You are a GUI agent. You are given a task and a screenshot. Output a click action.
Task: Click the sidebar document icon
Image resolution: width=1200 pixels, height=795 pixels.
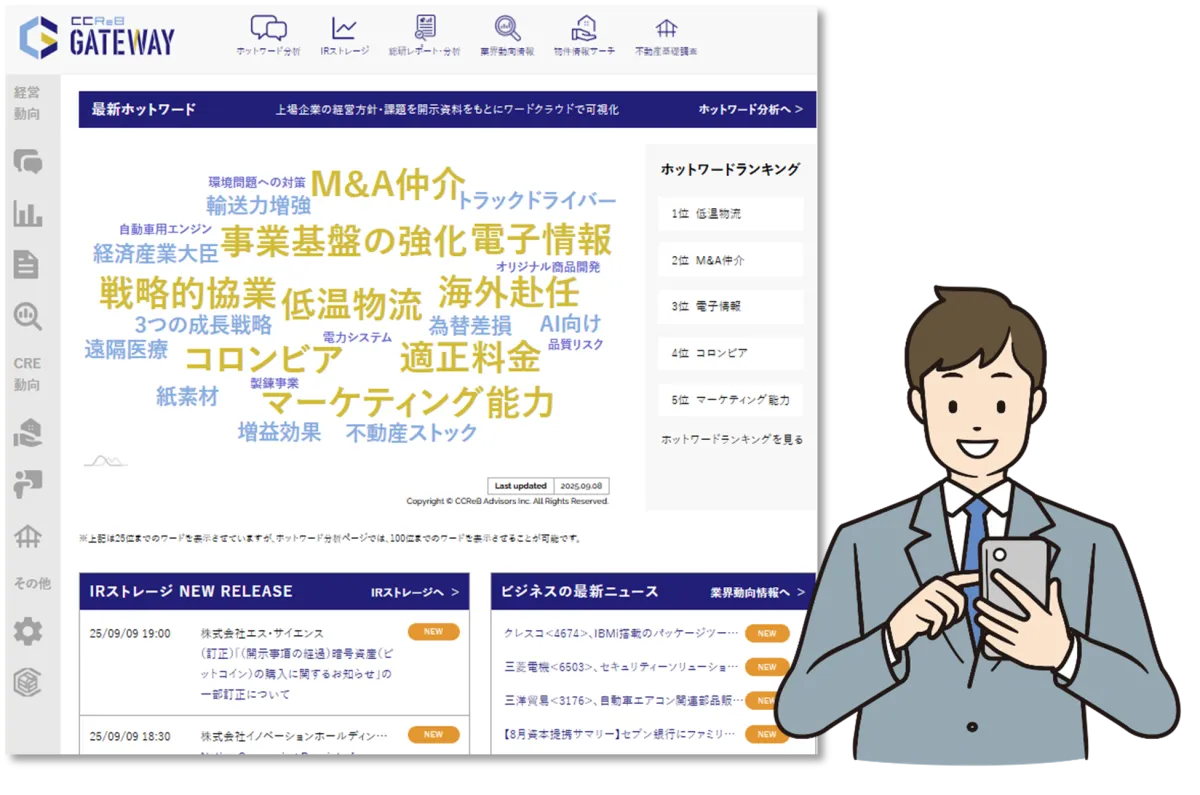point(27,265)
